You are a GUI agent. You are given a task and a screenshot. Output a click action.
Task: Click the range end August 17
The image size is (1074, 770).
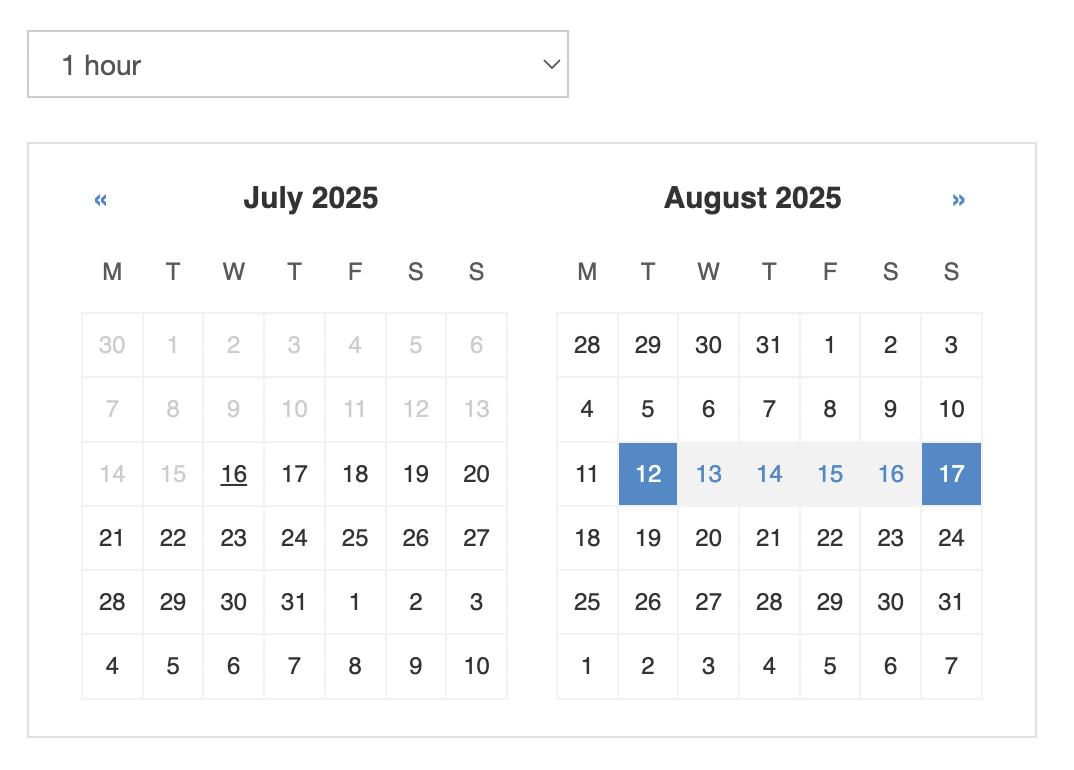(951, 474)
